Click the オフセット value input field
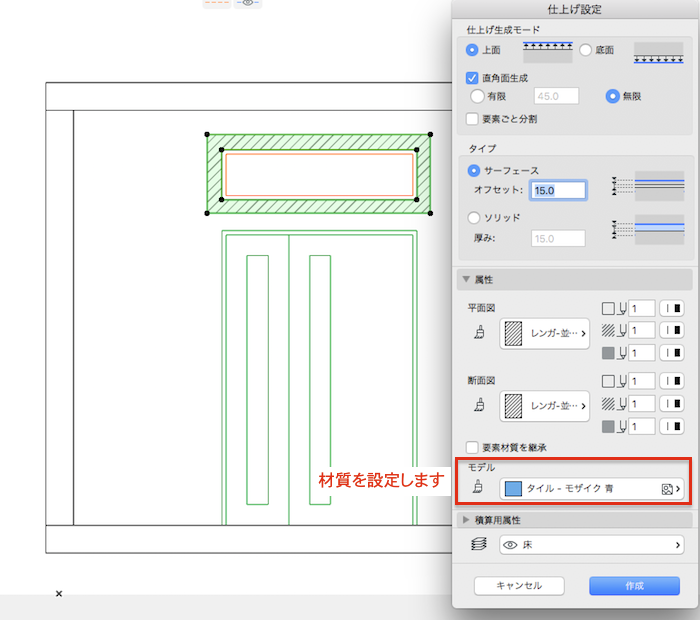 tap(557, 189)
